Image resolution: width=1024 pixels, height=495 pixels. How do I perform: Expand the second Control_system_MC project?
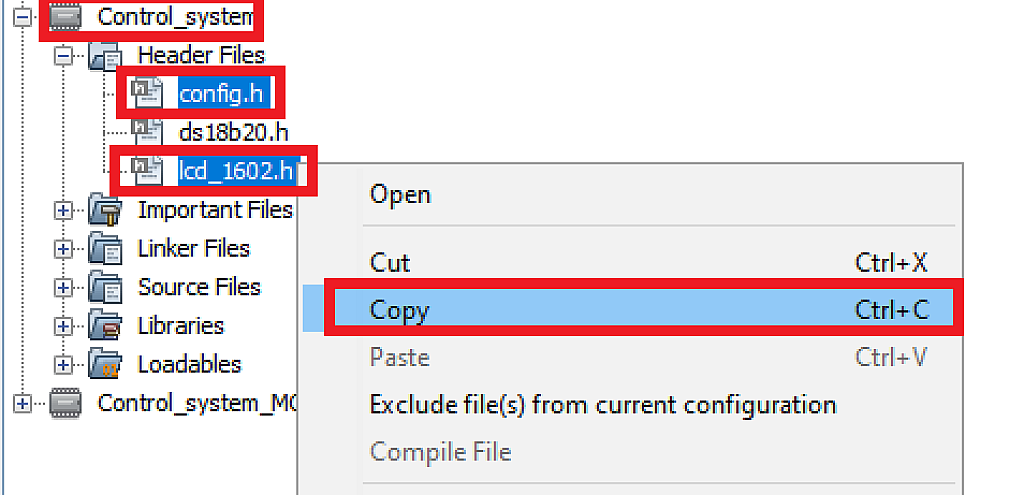pyautogui.click(x=22, y=403)
